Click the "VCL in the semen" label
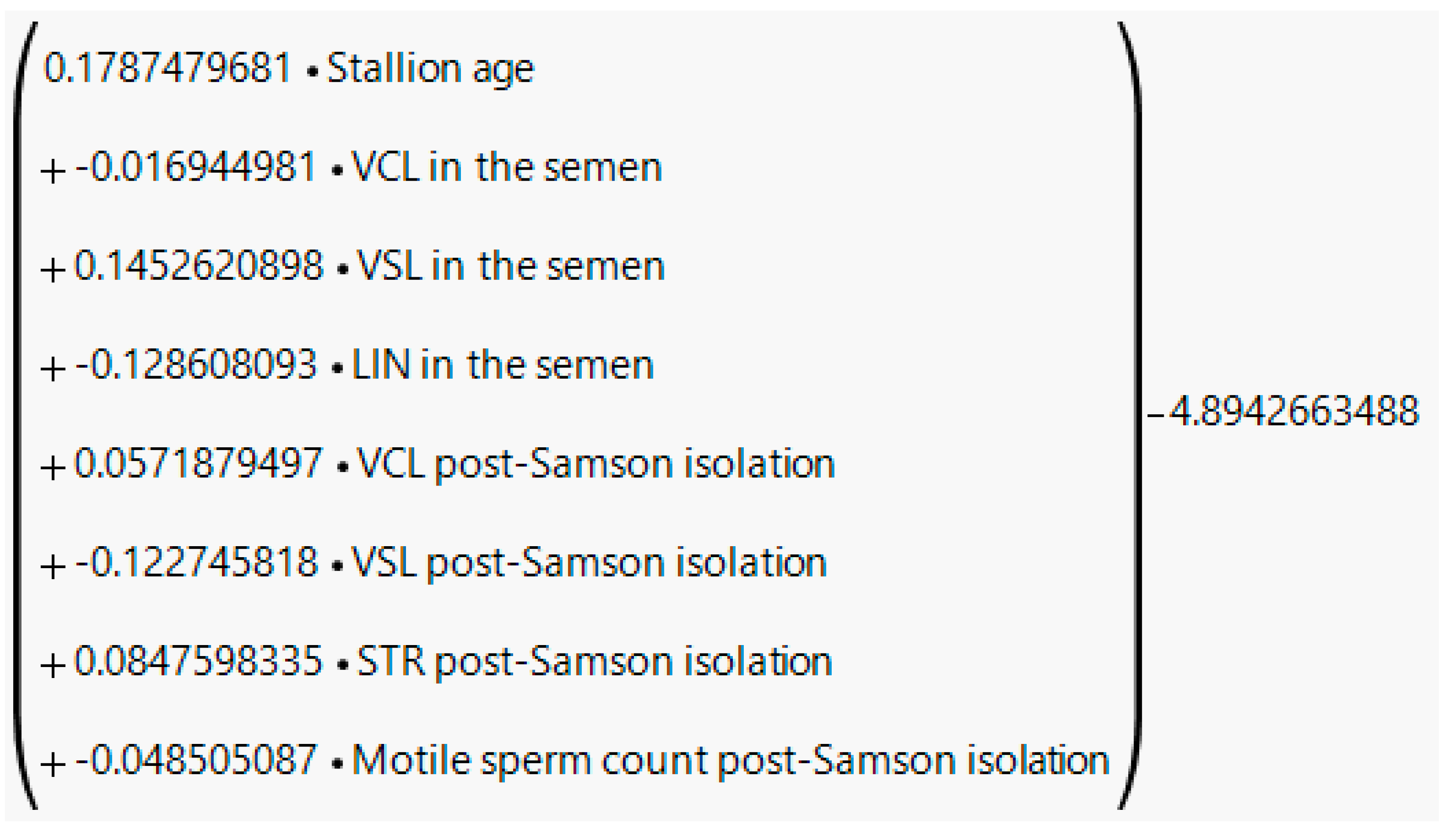1456x834 pixels. (x=507, y=167)
